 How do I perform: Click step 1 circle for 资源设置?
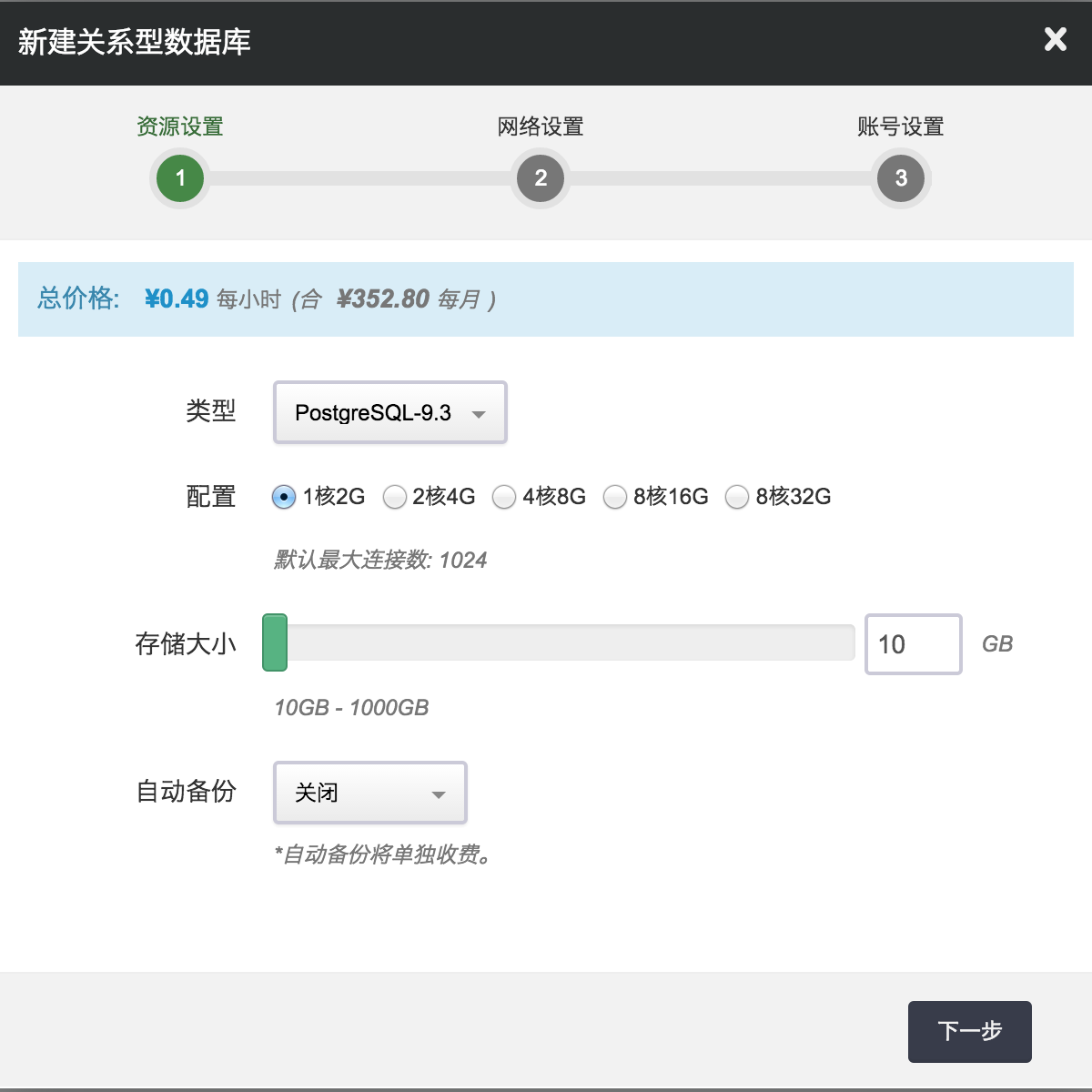pyautogui.click(x=180, y=178)
